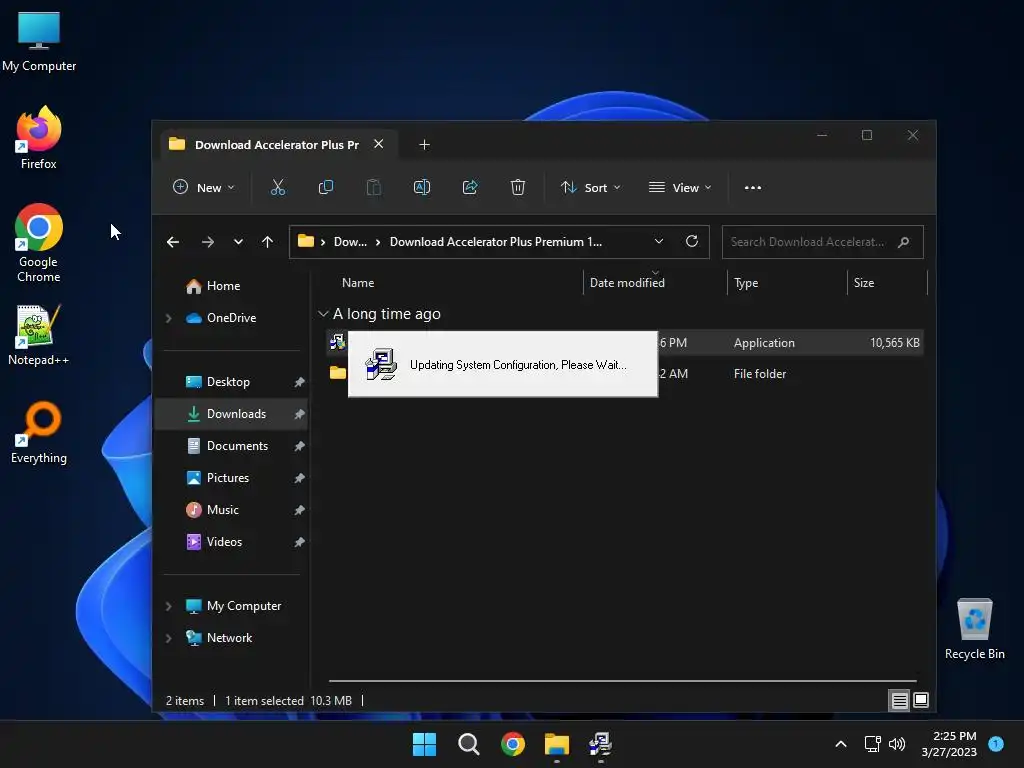This screenshot has width=1024, height=768.
Task: Expand Network in the navigation pane
Action: pyautogui.click(x=168, y=638)
